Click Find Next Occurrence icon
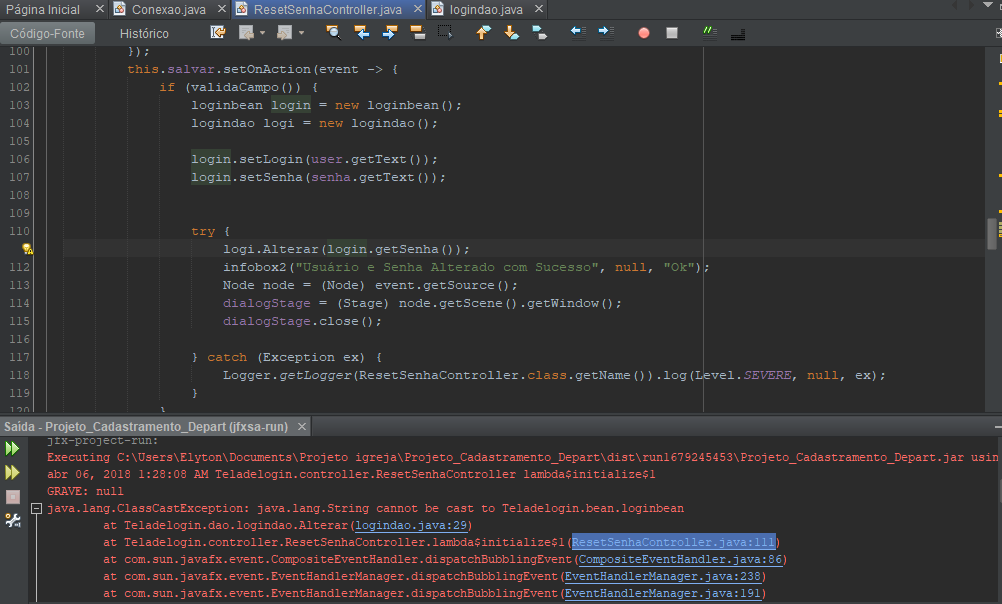The height and width of the screenshot is (604, 1002). 390,33
